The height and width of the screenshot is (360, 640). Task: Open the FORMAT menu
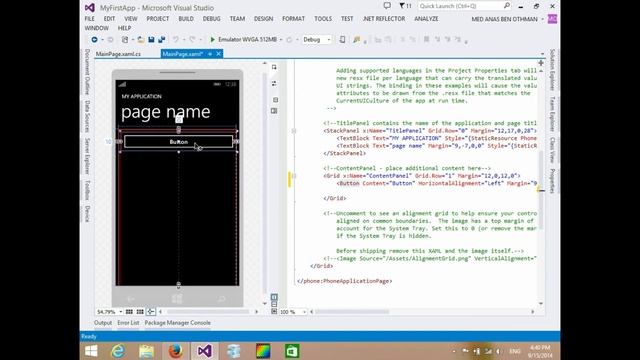coord(293,19)
